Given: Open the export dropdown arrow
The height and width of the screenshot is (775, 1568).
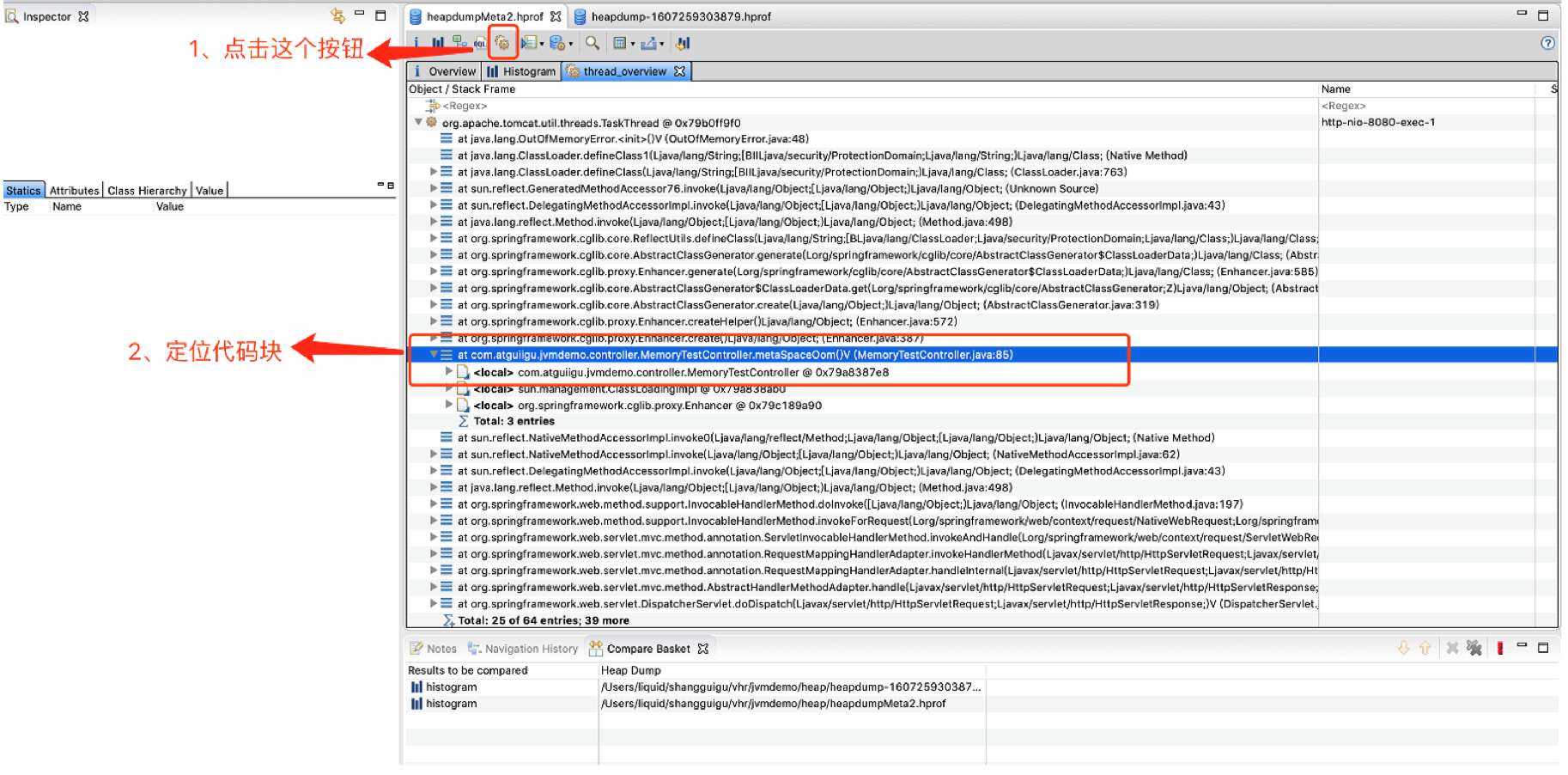Looking at the screenshot, I should (x=661, y=44).
